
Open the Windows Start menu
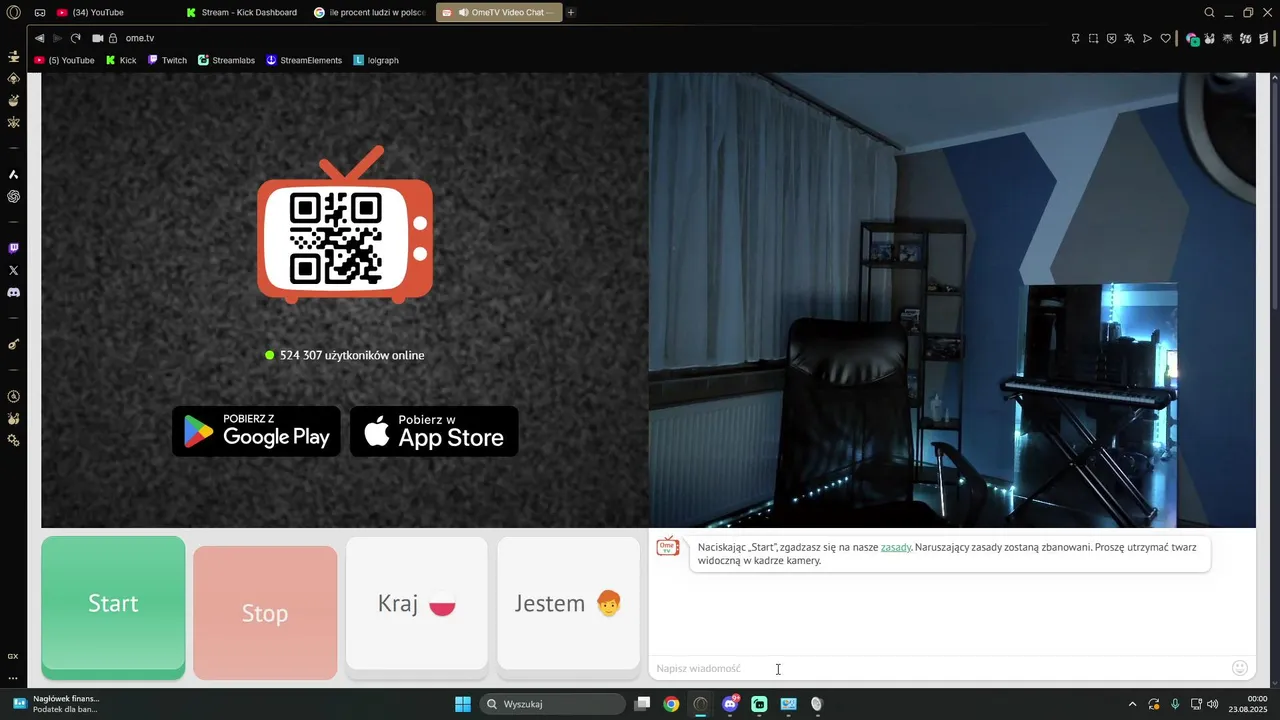[463, 704]
